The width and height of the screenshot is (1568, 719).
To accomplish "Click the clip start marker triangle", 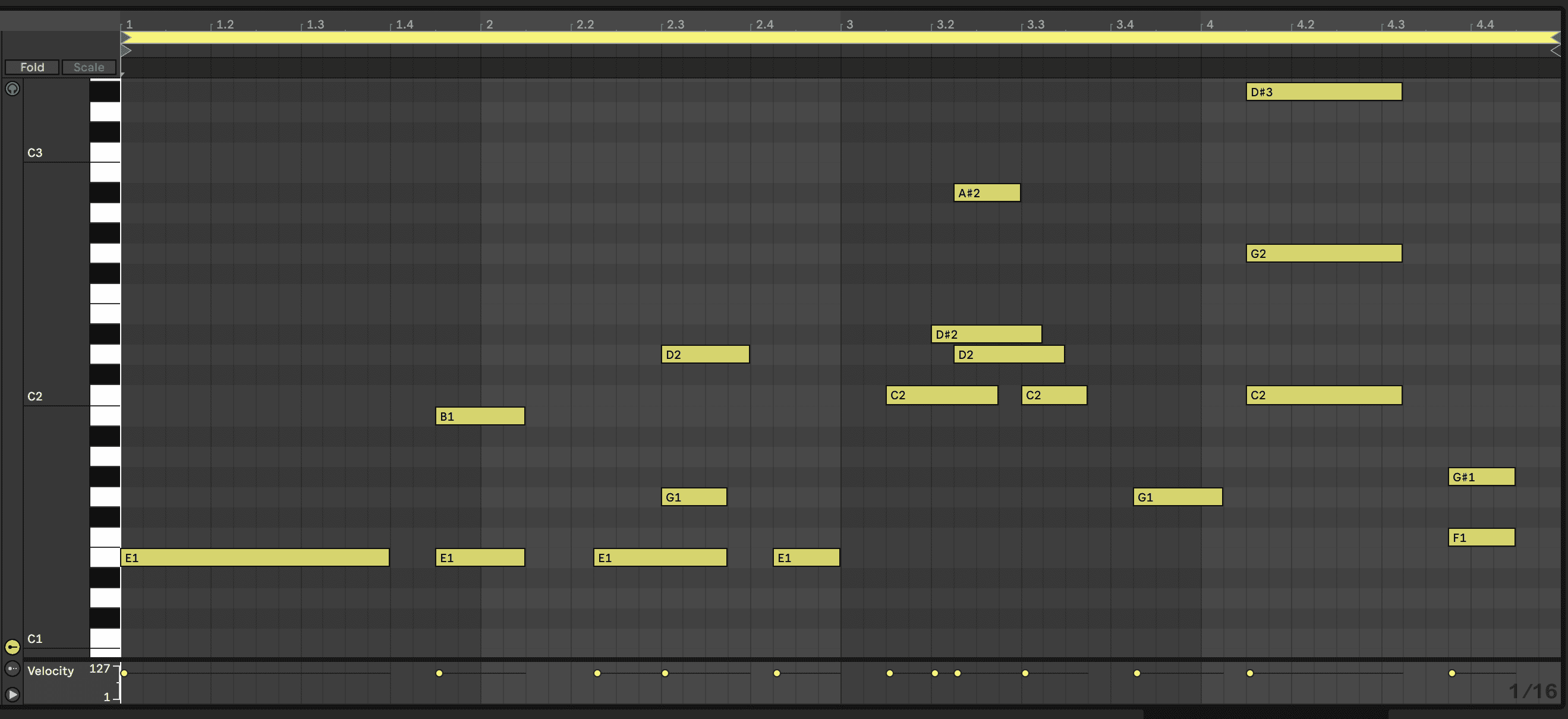I will [126, 51].
